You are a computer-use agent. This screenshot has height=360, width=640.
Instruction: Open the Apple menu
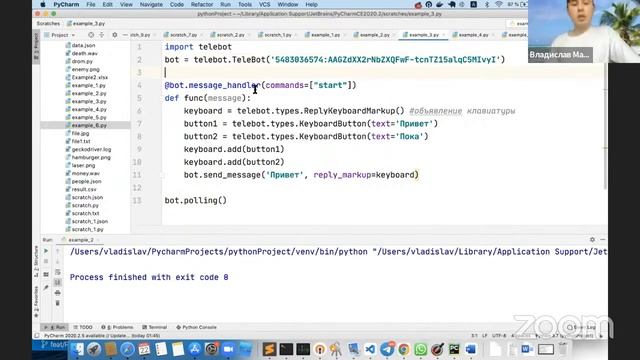pos(43,4)
